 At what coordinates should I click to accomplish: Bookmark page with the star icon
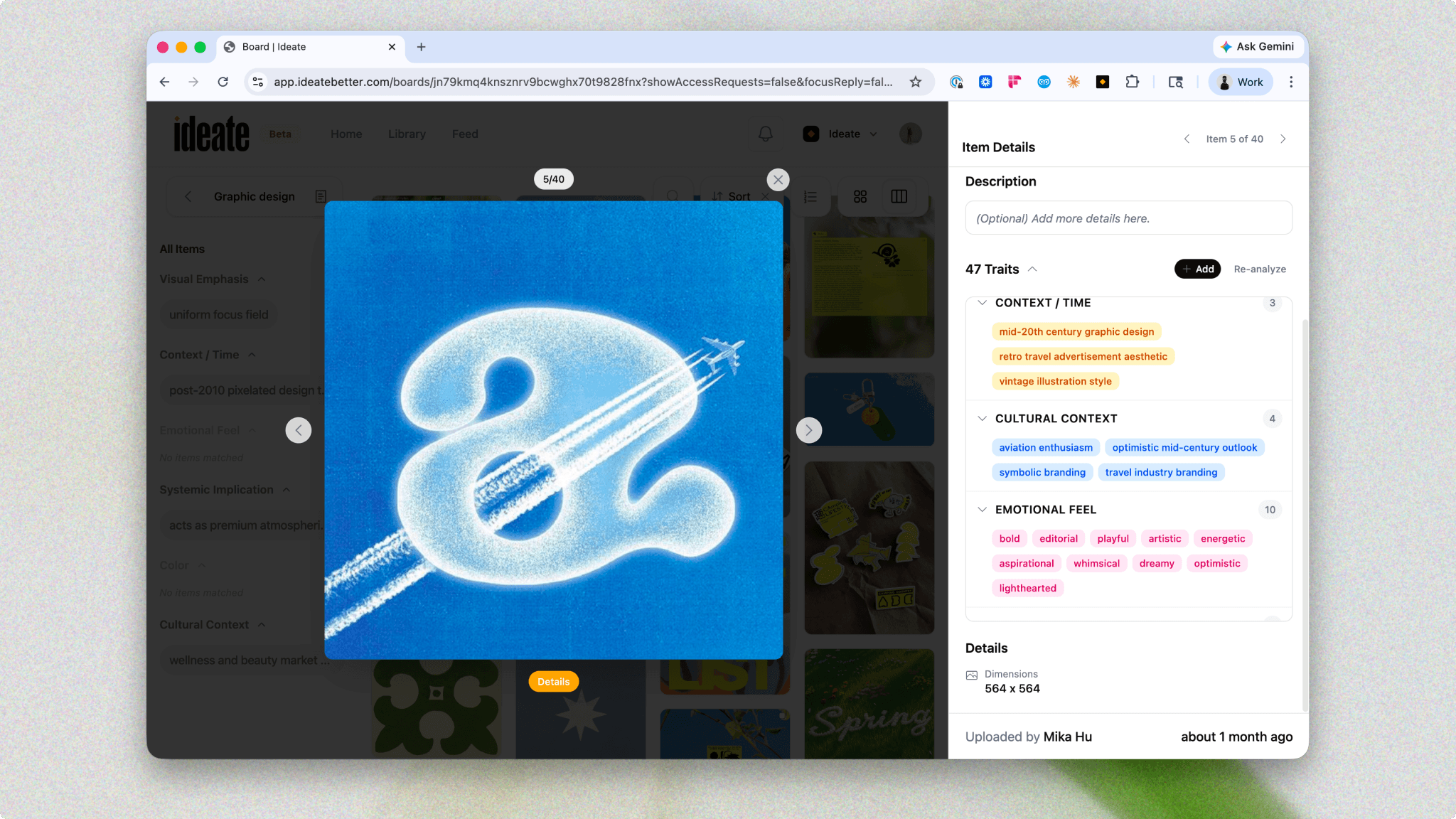point(916,82)
